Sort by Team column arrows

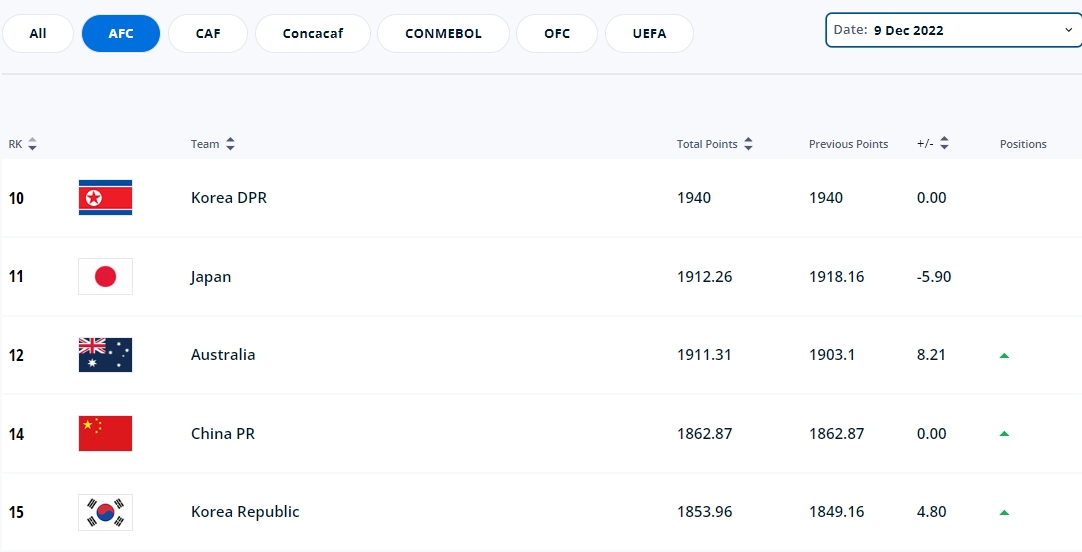(230, 144)
